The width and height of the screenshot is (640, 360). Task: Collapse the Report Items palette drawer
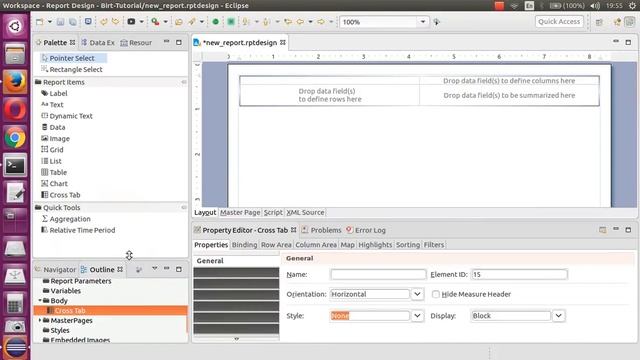[x=184, y=82]
